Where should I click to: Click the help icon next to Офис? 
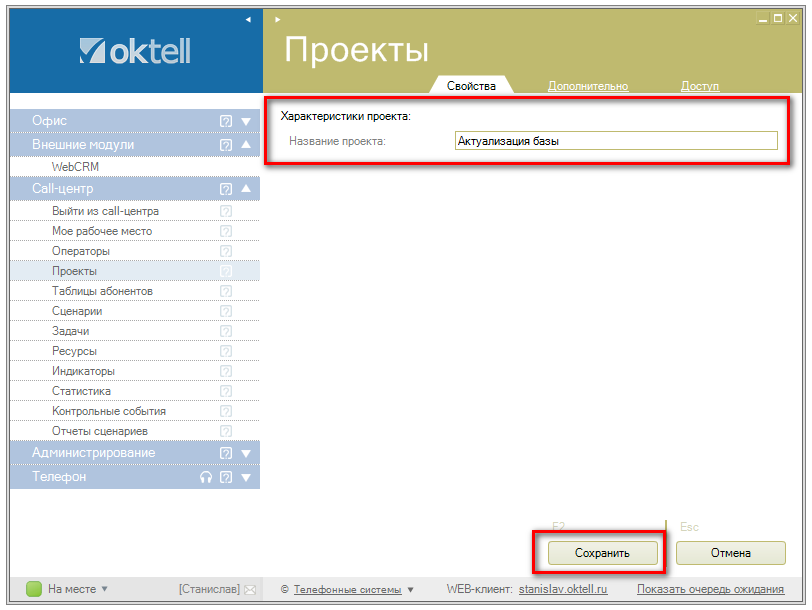[x=226, y=121]
